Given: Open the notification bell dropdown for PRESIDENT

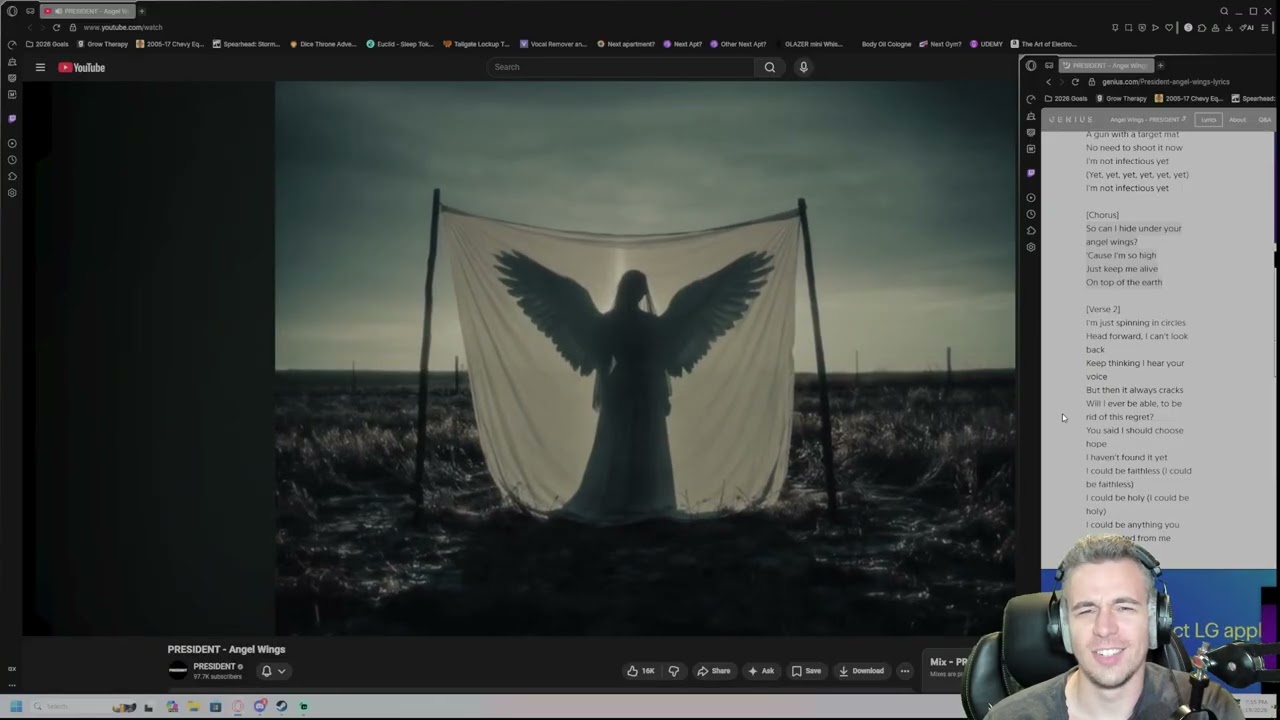Looking at the screenshot, I should 273,671.
